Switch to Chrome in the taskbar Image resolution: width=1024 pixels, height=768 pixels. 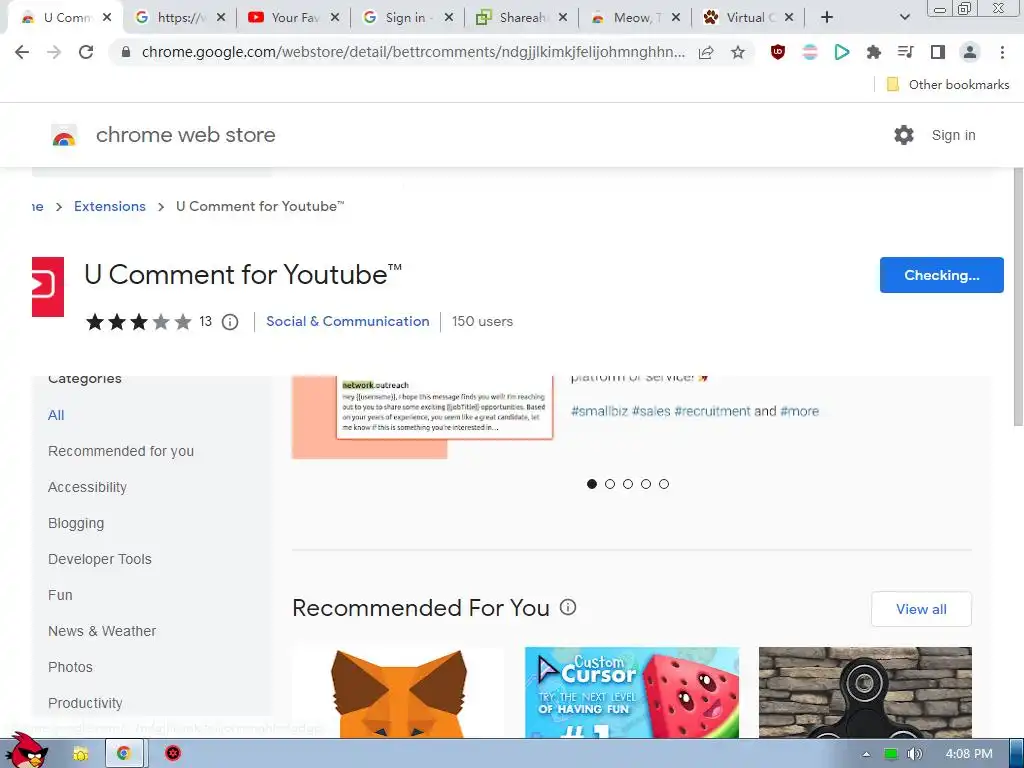coord(123,754)
